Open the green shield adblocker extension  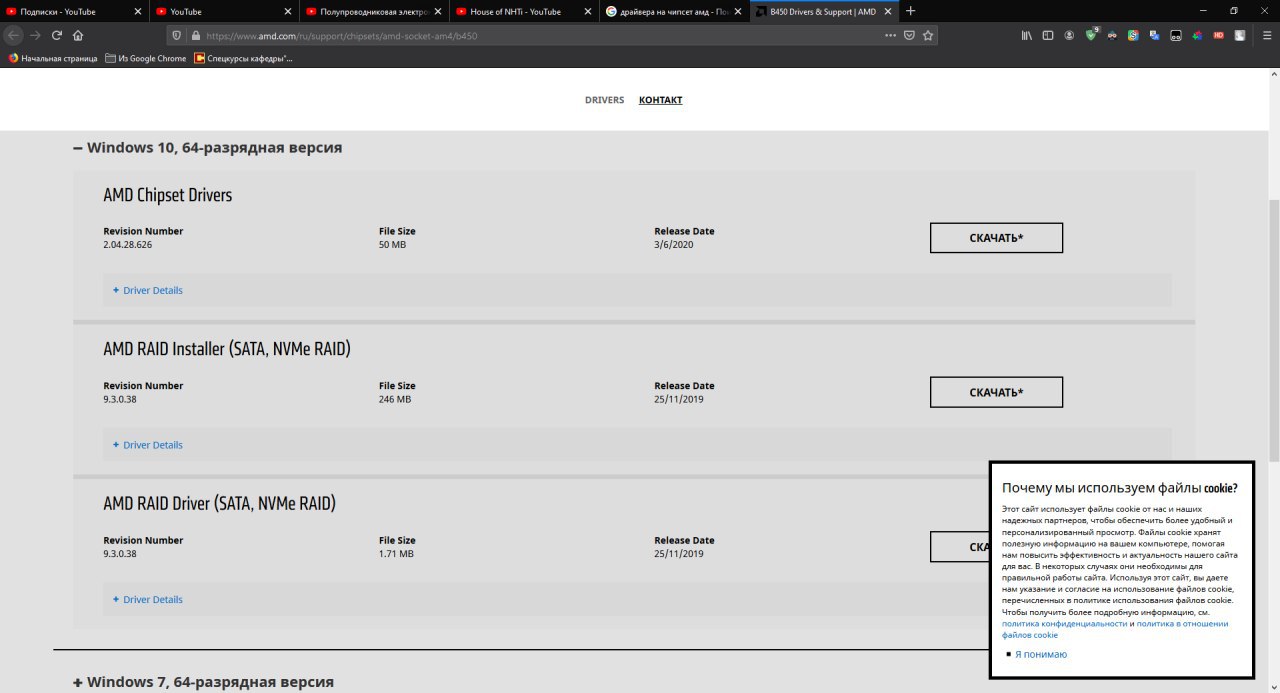click(1091, 35)
